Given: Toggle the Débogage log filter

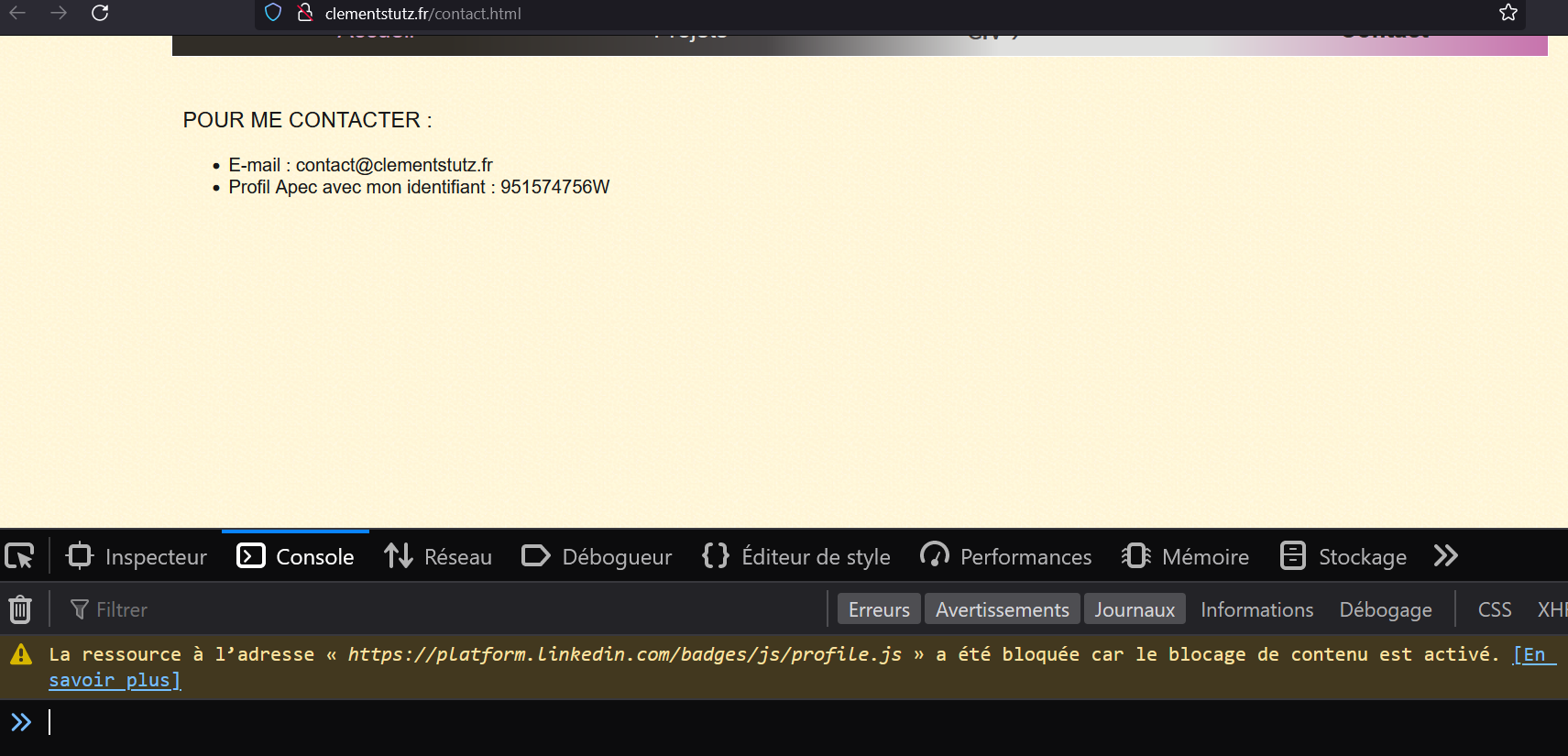Looking at the screenshot, I should coord(1386,609).
